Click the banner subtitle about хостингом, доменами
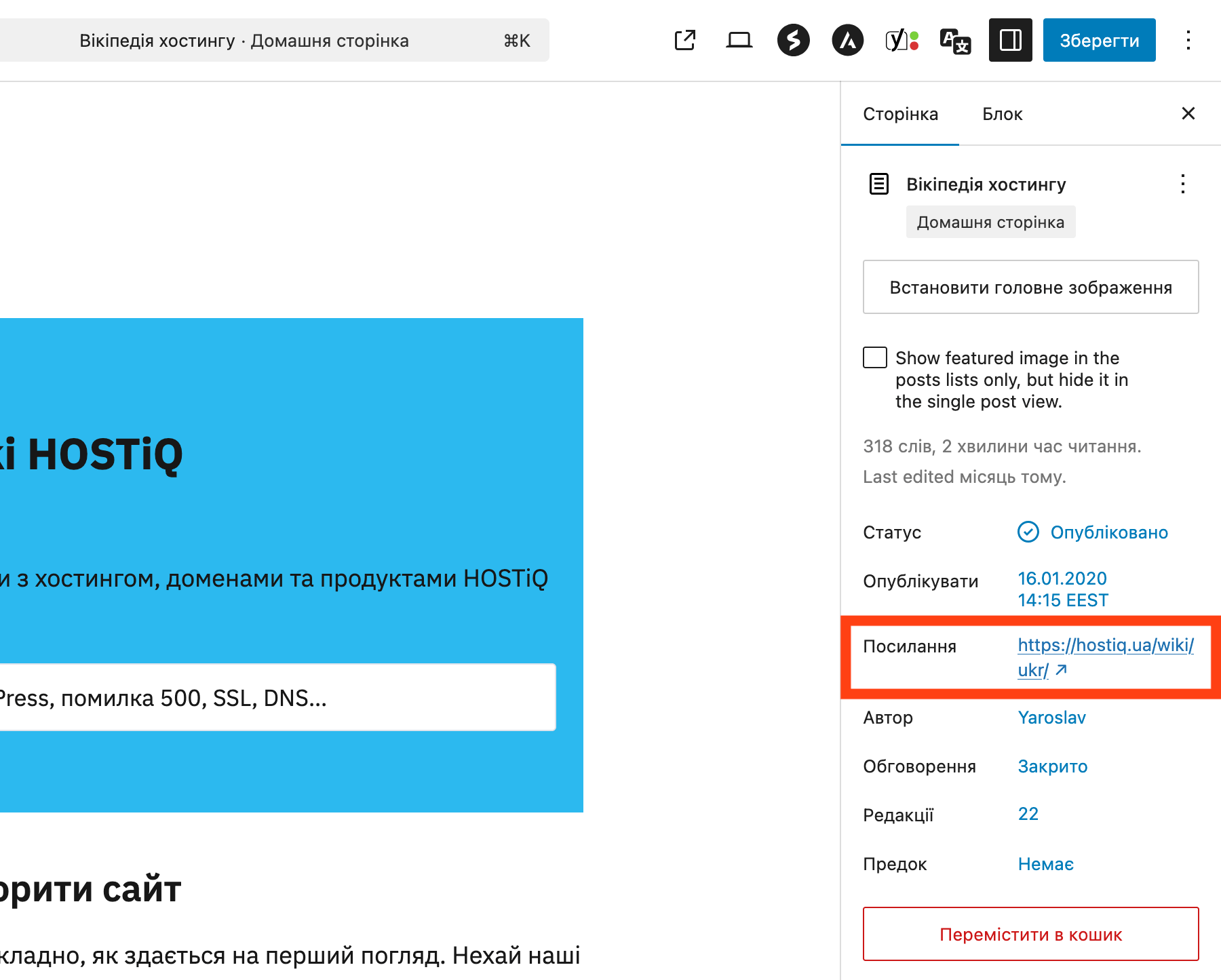The width and height of the screenshot is (1221, 980). coord(274,579)
